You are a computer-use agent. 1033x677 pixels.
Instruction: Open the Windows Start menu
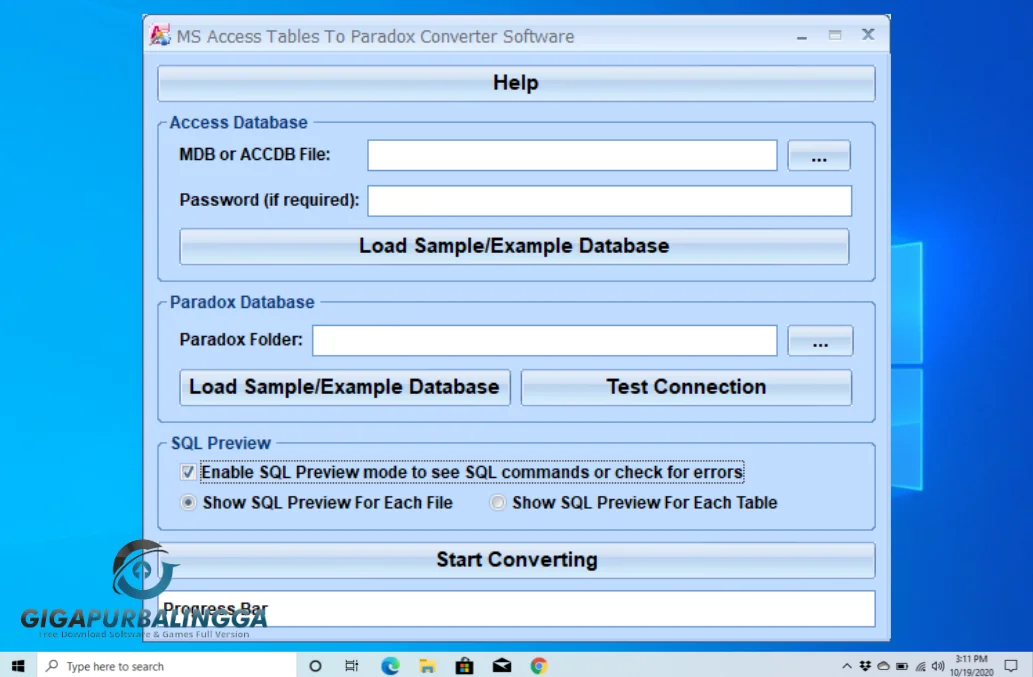coord(18,666)
